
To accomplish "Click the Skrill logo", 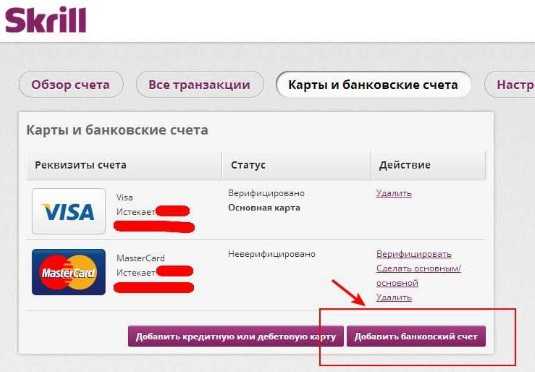I will [46, 20].
